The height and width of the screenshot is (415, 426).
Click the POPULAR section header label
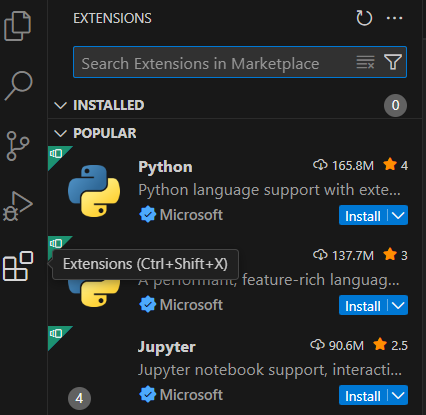click(105, 133)
